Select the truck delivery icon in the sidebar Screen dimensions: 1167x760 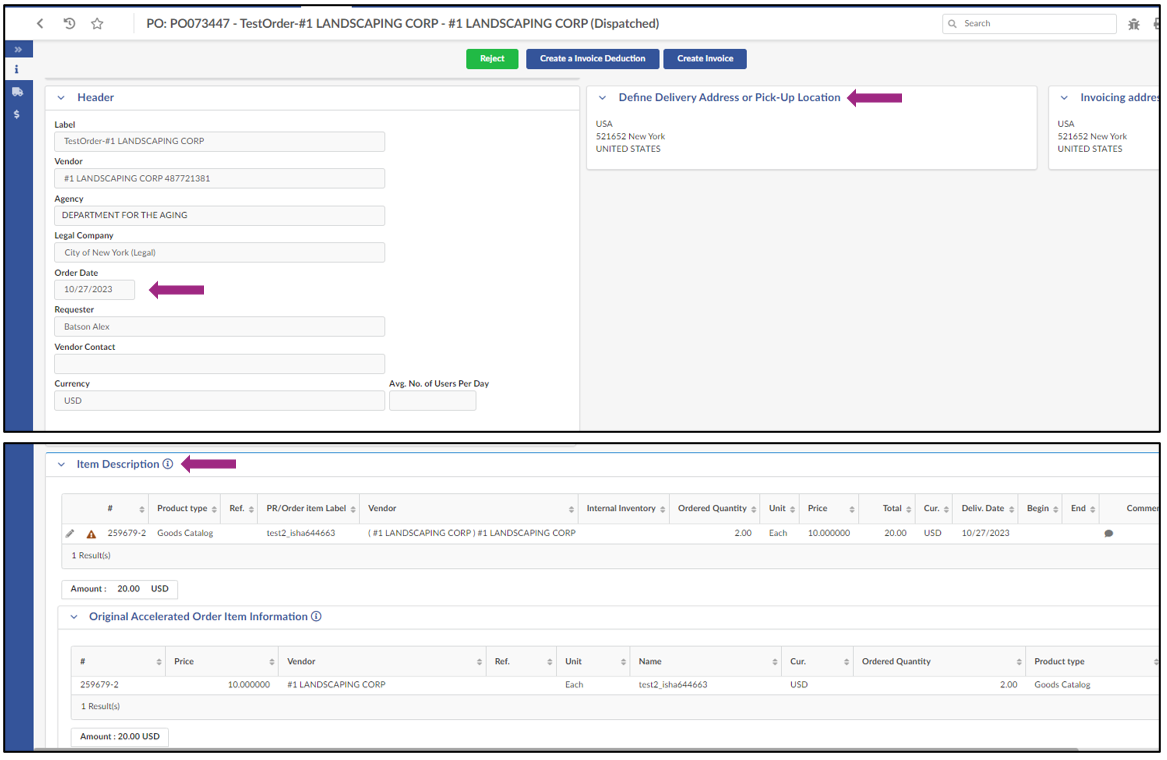[16, 91]
